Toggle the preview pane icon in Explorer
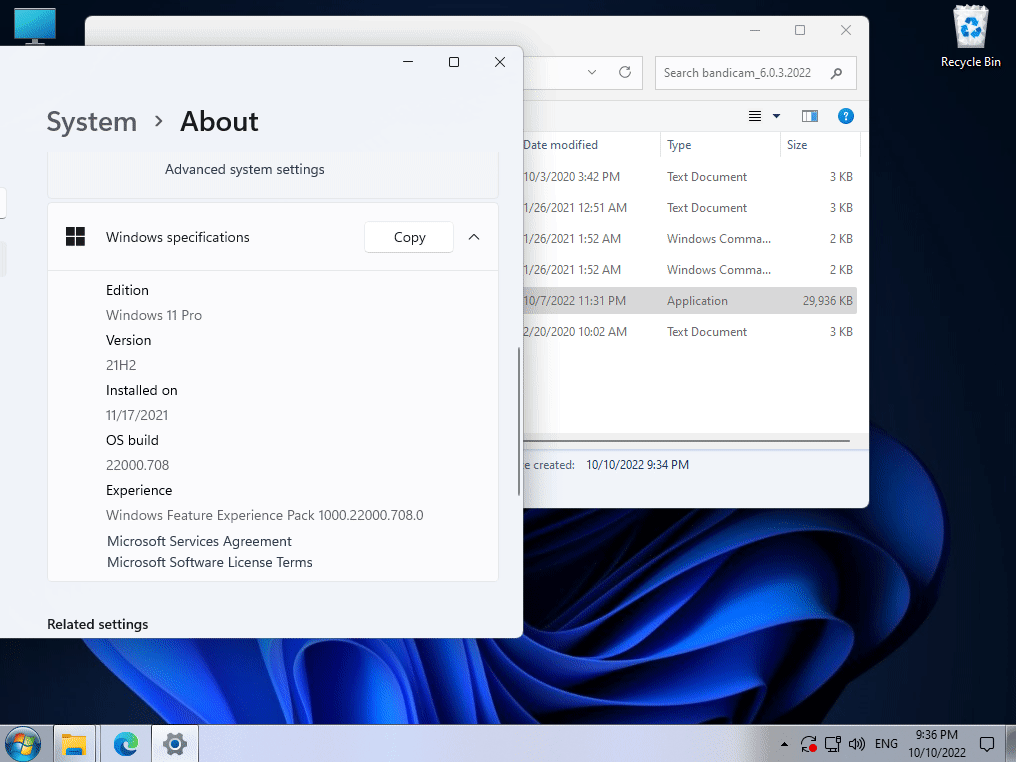The height and width of the screenshot is (762, 1016). (x=810, y=116)
